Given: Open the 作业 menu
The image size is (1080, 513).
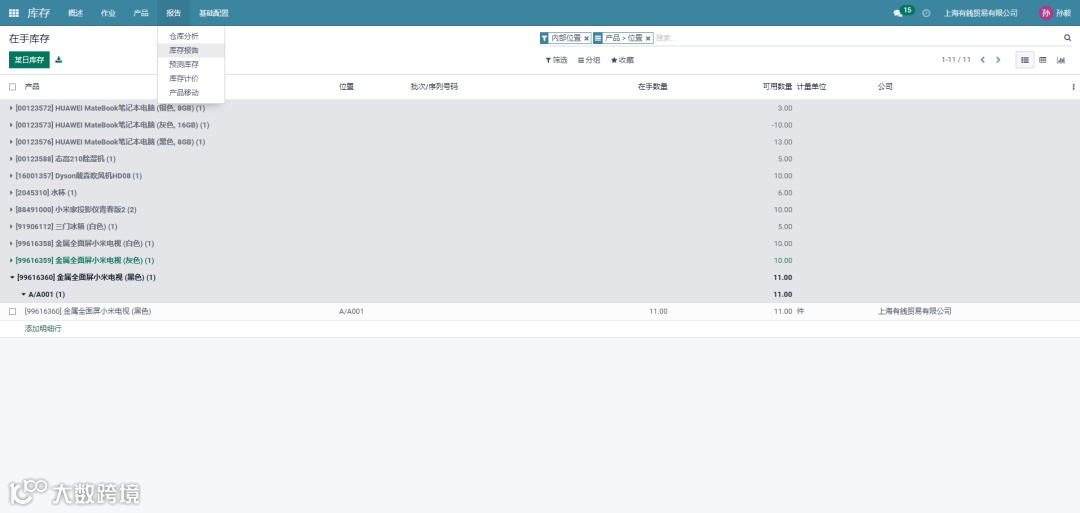Looking at the screenshot, I should pos(108,13).
